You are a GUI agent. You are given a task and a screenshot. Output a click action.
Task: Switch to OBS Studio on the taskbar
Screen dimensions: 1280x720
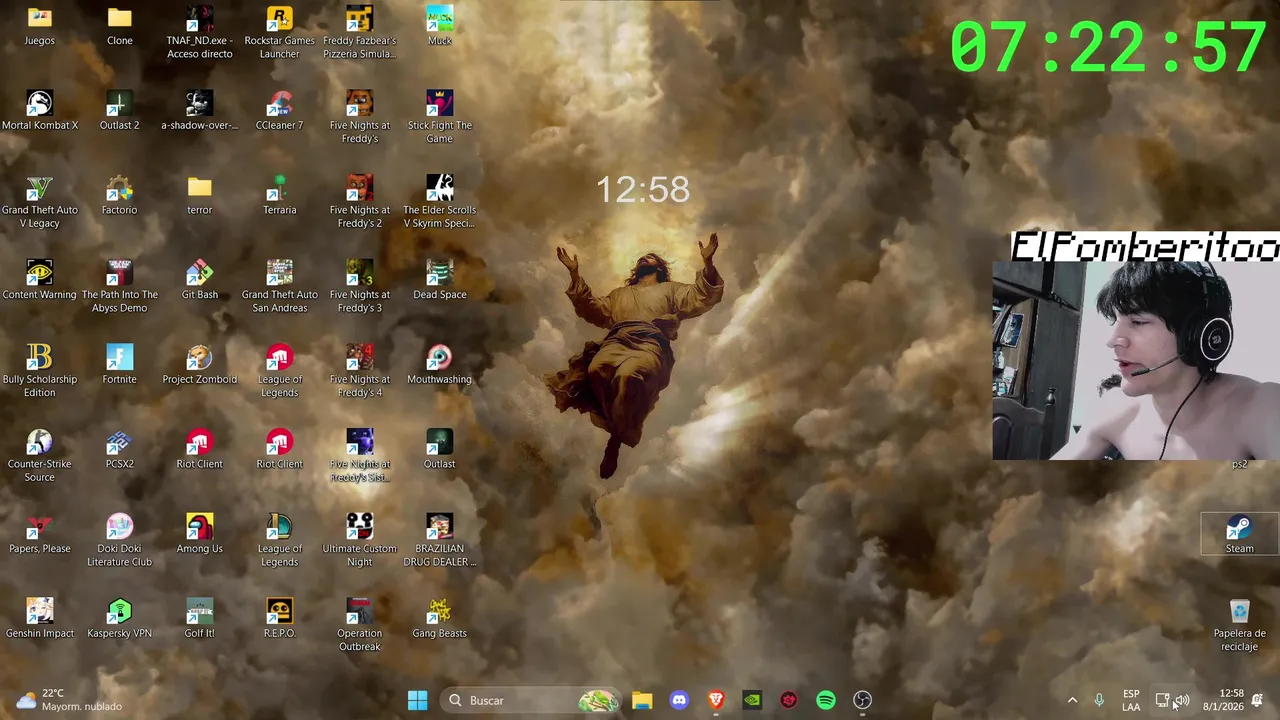tap(862, 700)
